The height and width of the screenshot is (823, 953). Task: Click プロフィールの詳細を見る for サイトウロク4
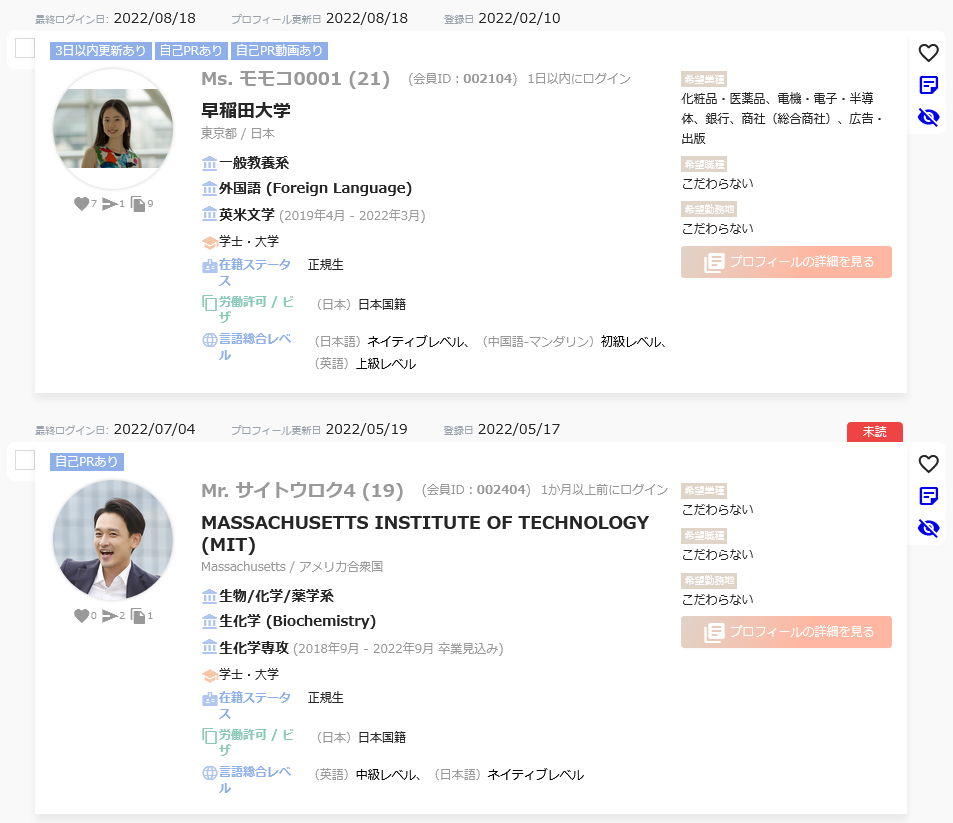786,632
